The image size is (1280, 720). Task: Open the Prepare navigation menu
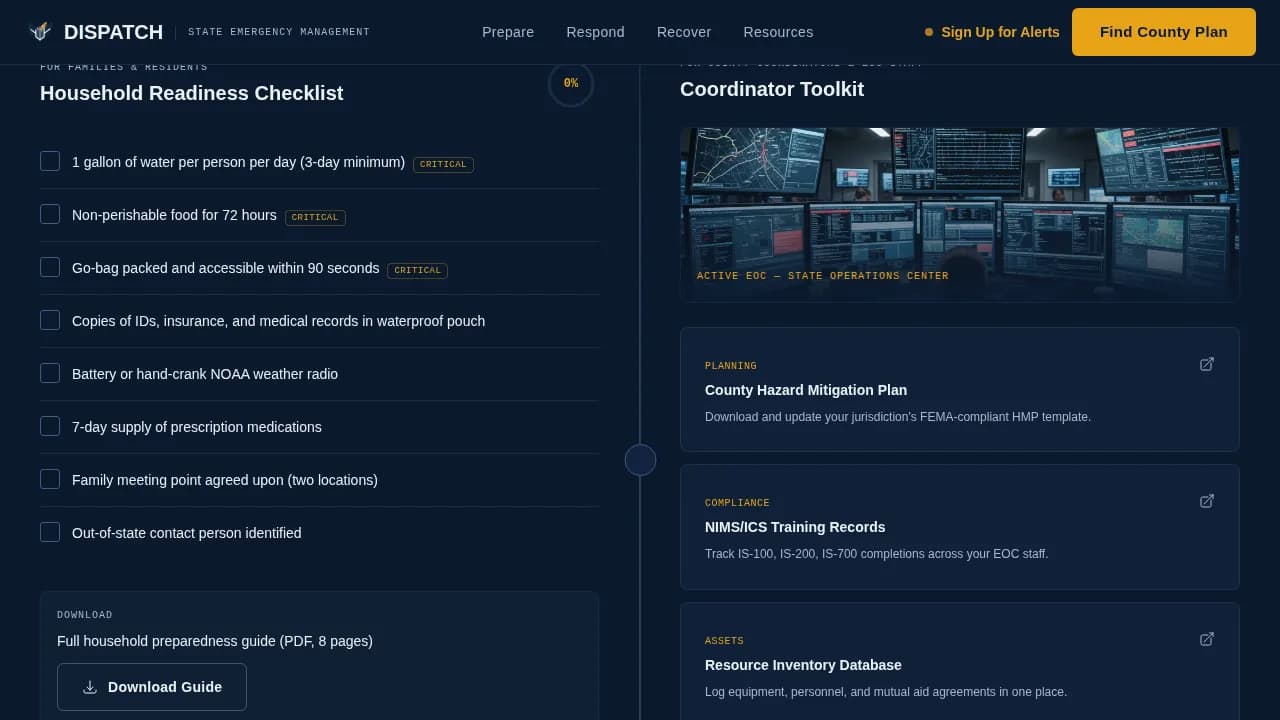coord(508,32)
